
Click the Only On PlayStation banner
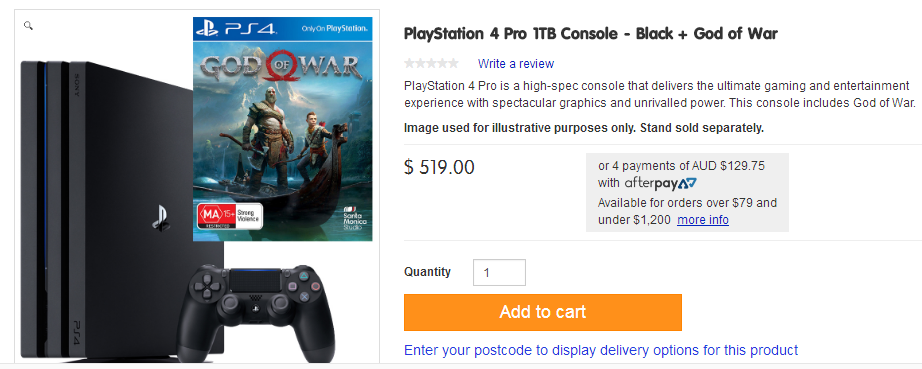[x=335, y=28]
